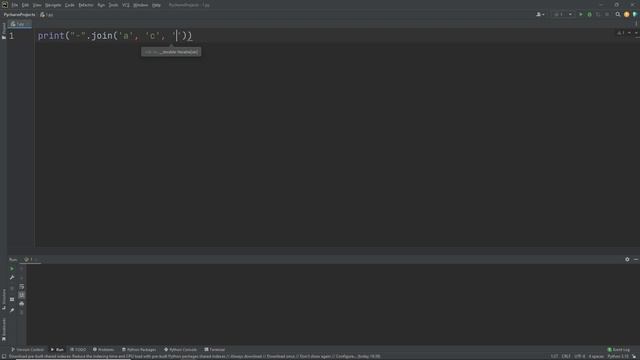Click the PycharmProjects breadcrumb
This screenshot has width=640, height=360.
[x=19, y=15]
